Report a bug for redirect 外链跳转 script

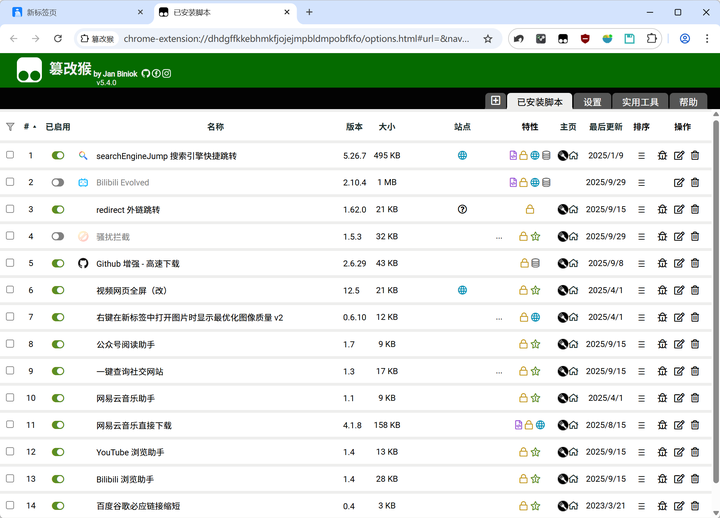pos(662,209)
